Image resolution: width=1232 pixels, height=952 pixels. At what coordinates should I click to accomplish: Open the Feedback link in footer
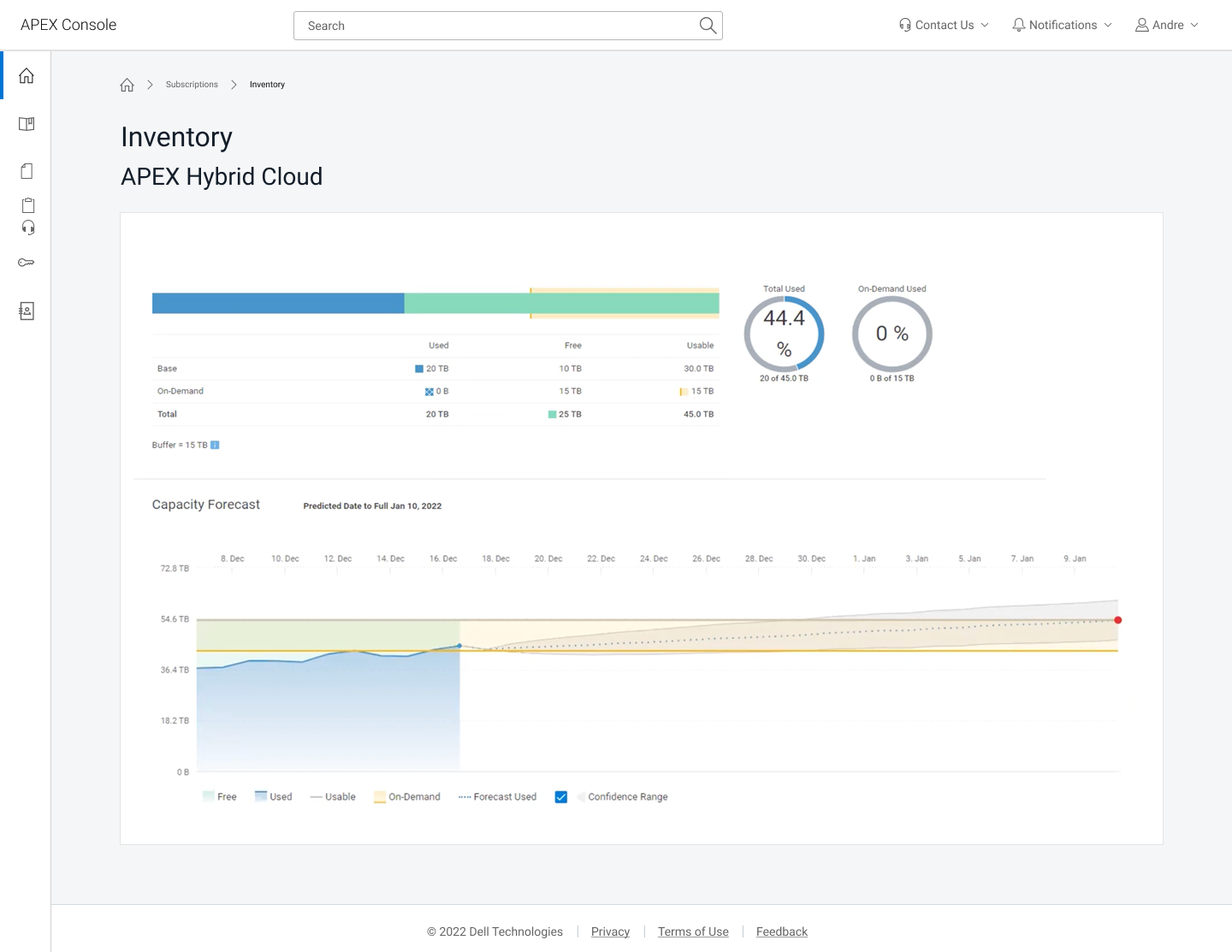782,931
